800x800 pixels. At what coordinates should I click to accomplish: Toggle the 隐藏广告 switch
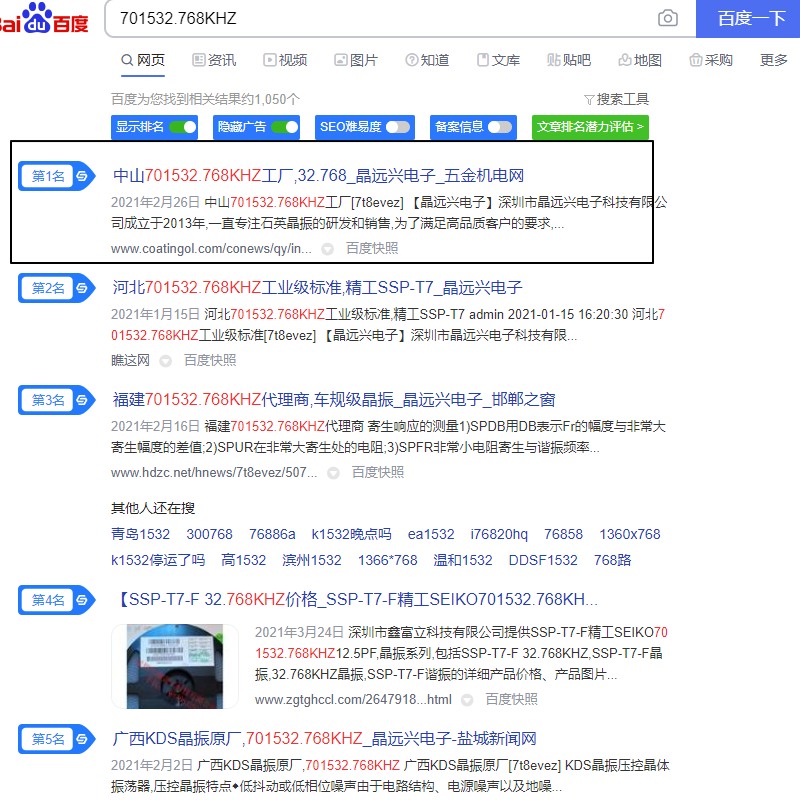284,127
